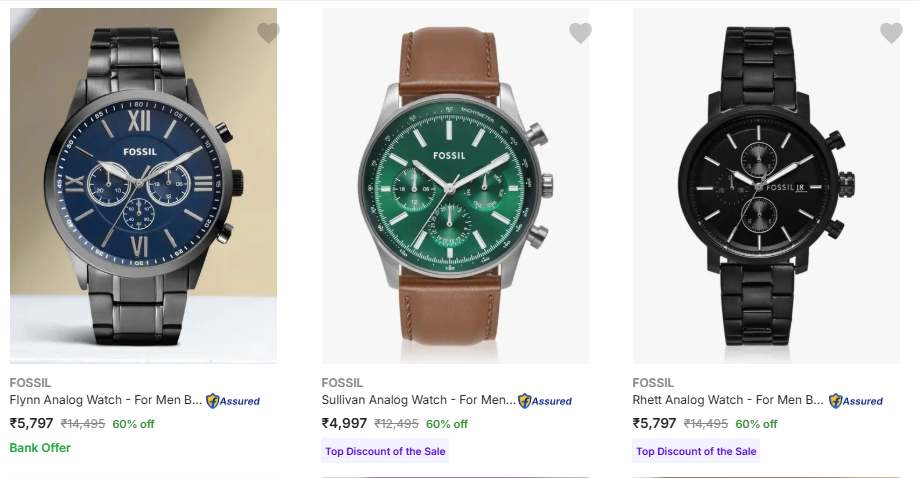Screen dimensions: 919x478
Task: Wishlist the Flynn watch via heart icon
Action: (x=268, y=33)
